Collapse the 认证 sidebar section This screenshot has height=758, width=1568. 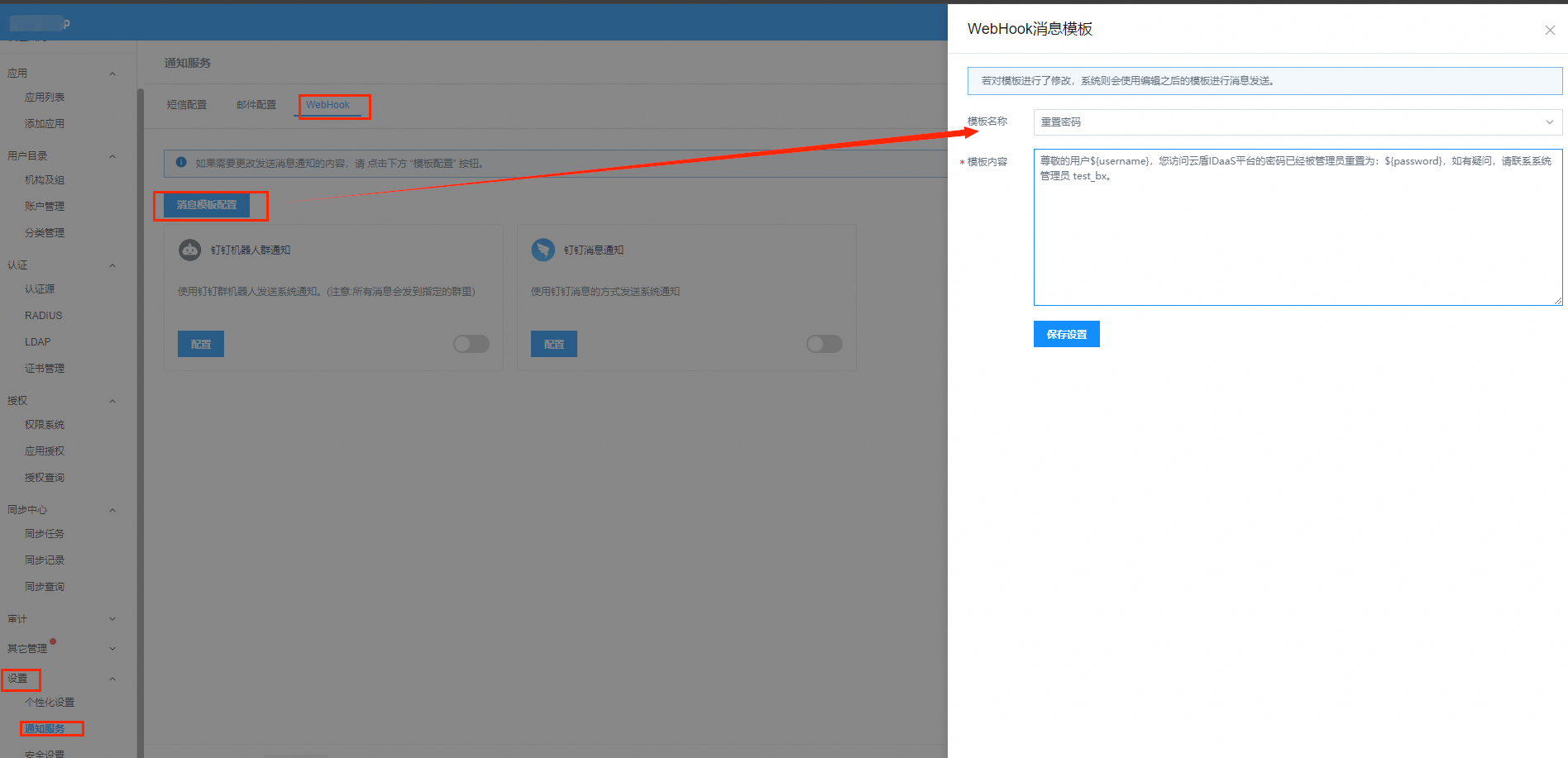click(x=112, y=265)
